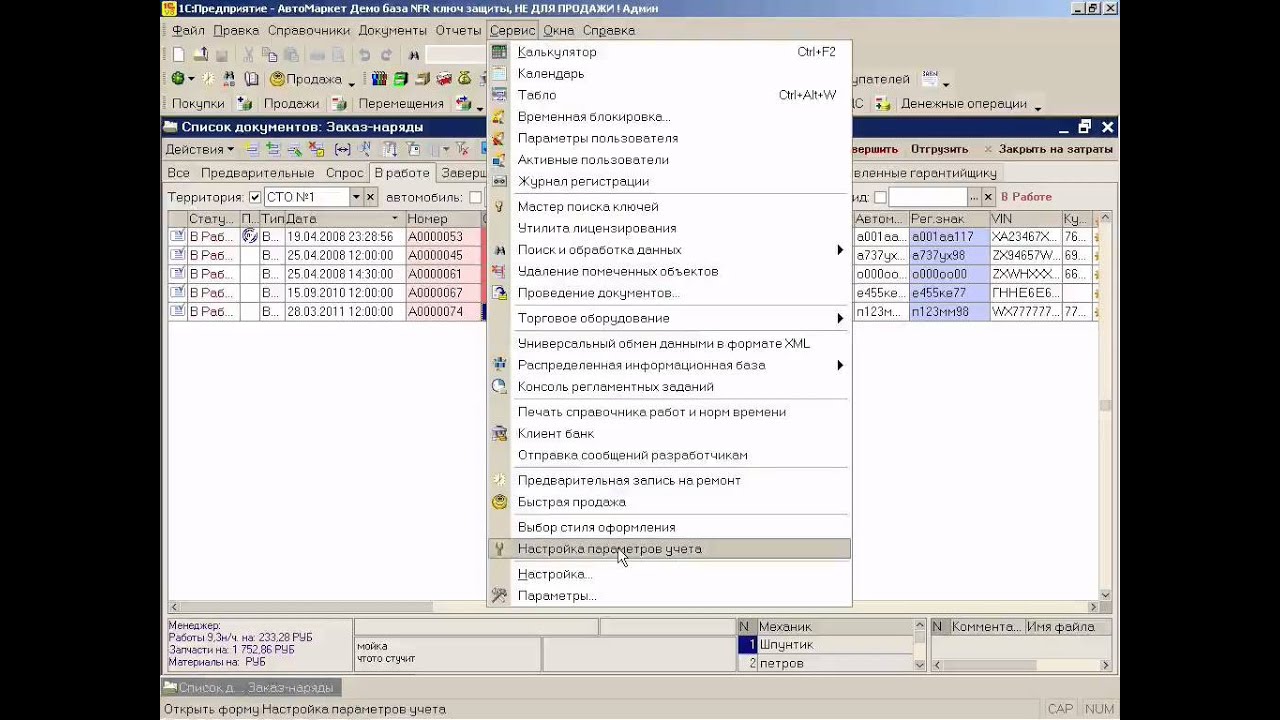Viewport: 1280px width, 720px height.
Task: Toggle the Территория filter checkbox
Action: click(x=255, y=198)
